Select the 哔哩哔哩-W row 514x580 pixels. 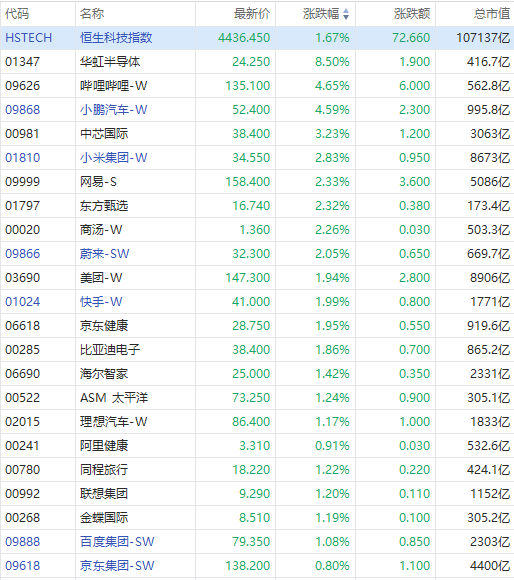tap(257, 86)
